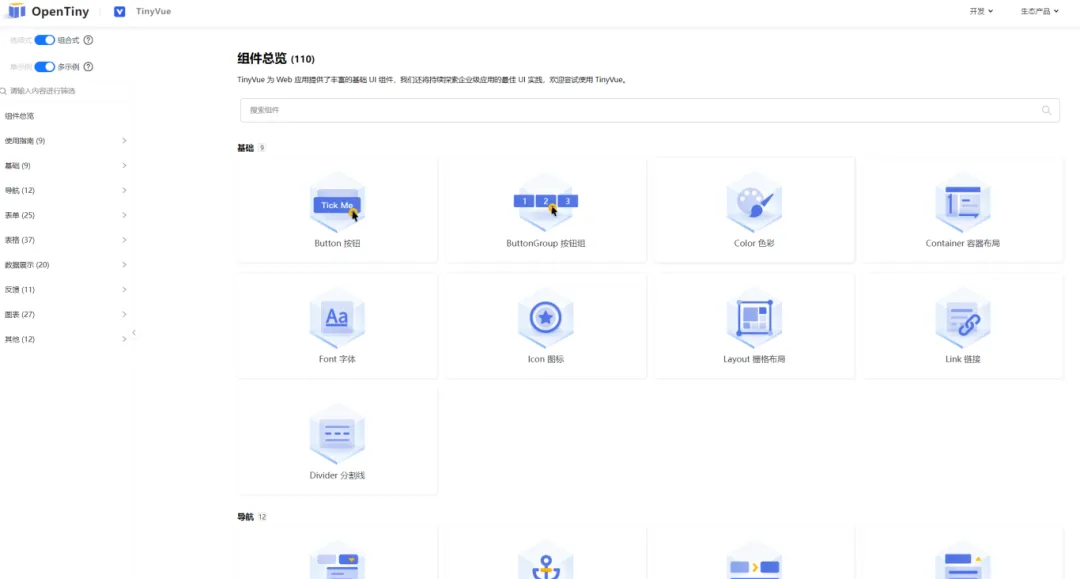1080x579 pixels.
Task: Click the 导航 section heading
Action: pyautogui.click(x=245, y=517)
